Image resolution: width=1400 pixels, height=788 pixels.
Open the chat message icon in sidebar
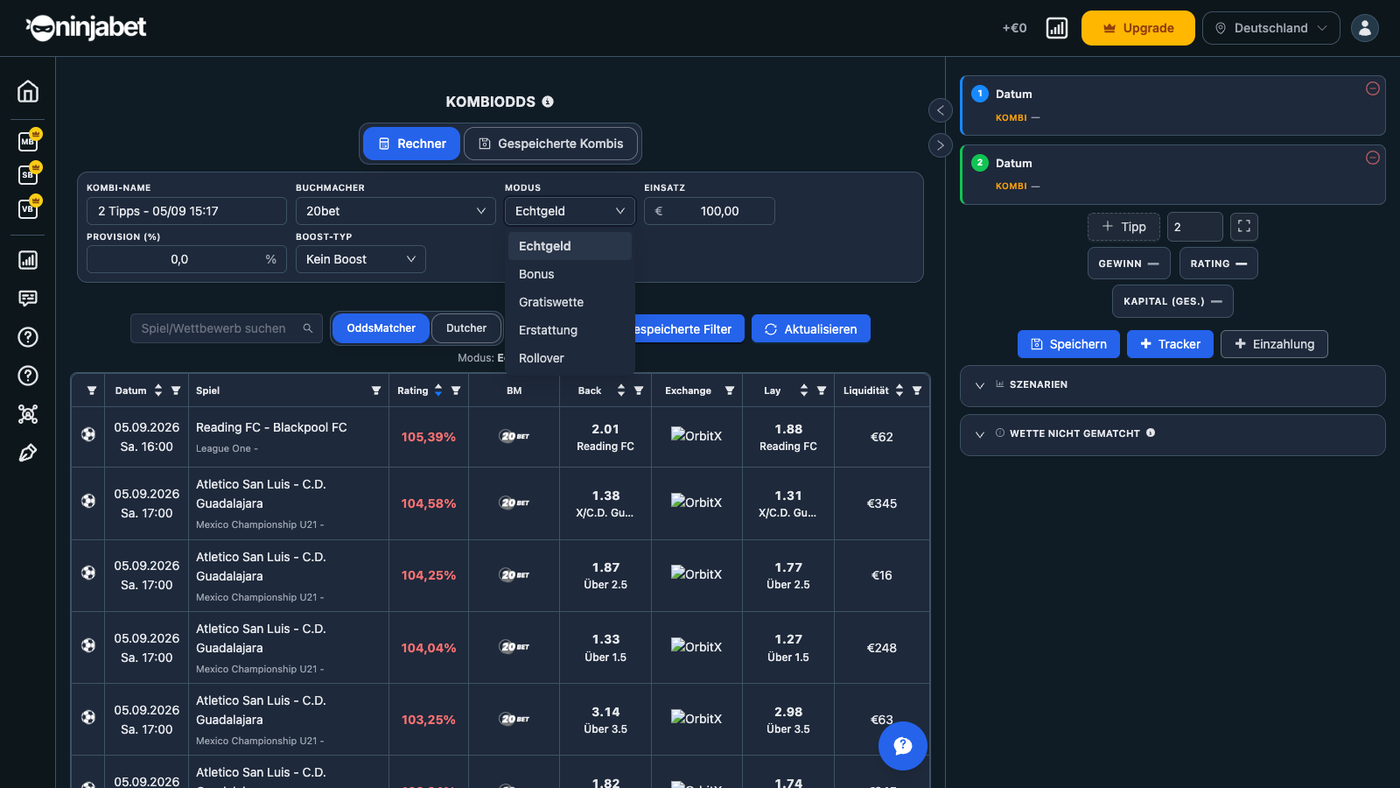(28, 298)
